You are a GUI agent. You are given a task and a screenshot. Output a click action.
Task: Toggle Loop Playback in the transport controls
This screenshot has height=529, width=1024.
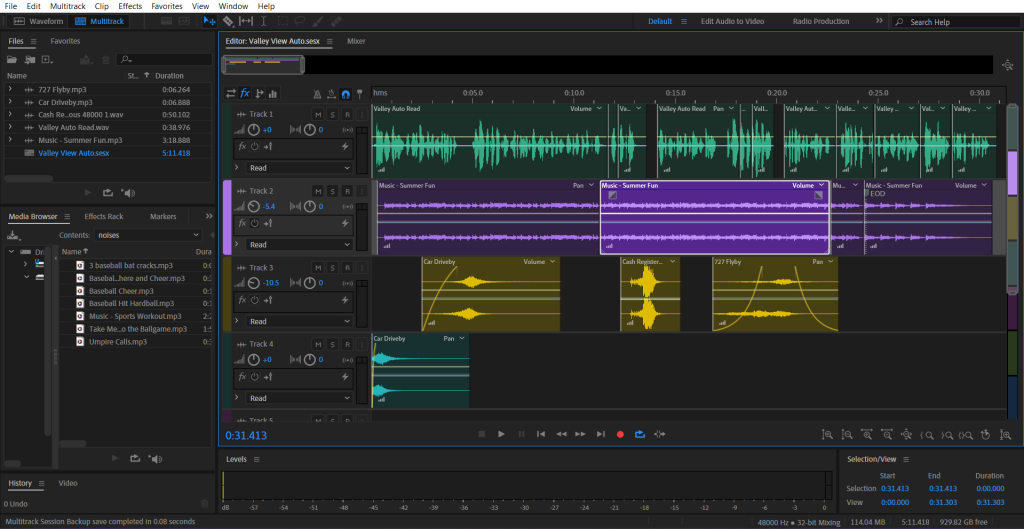click(640, 434)
